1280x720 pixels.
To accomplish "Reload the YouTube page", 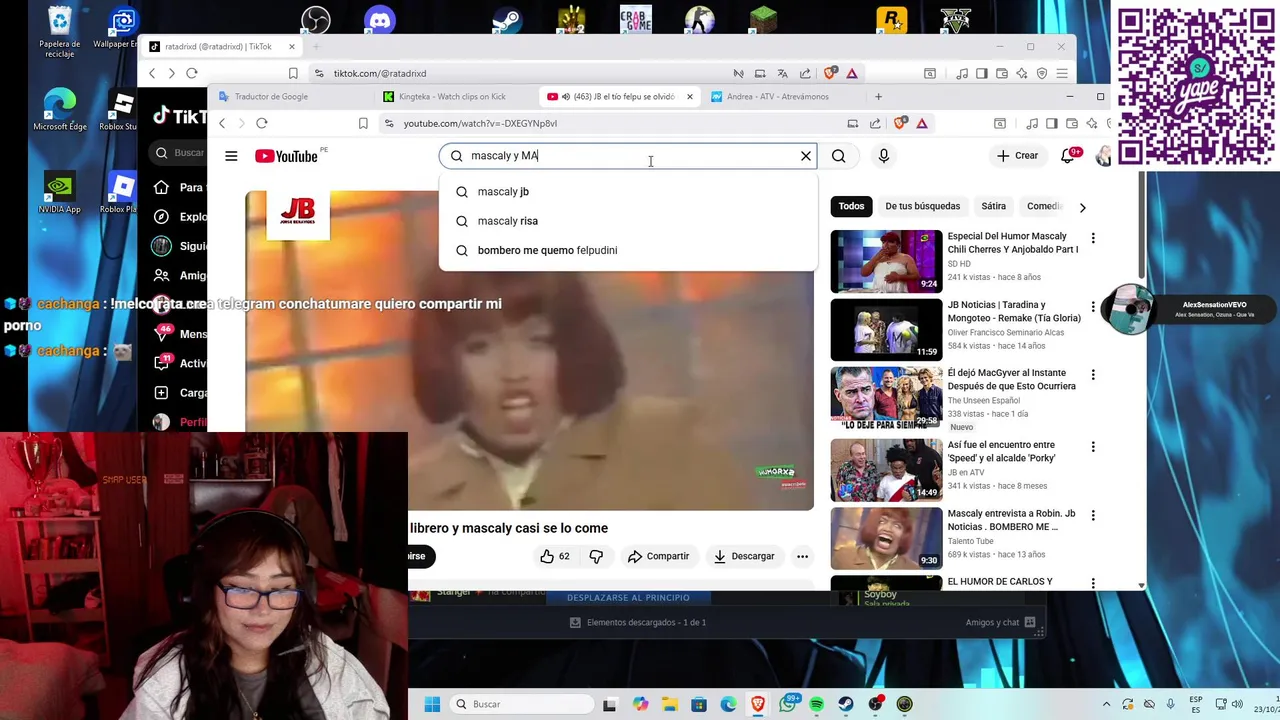I will pos(262,123).
